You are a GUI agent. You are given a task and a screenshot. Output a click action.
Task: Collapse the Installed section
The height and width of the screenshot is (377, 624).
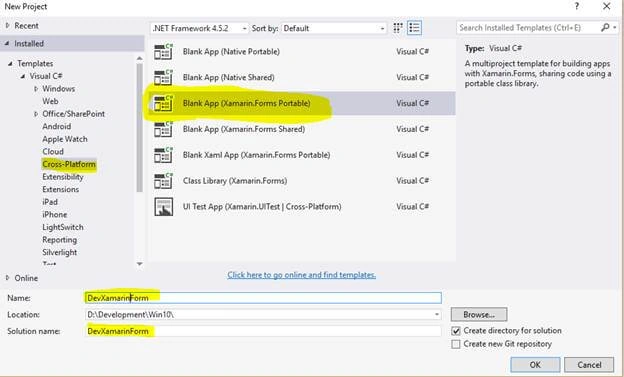7,43
